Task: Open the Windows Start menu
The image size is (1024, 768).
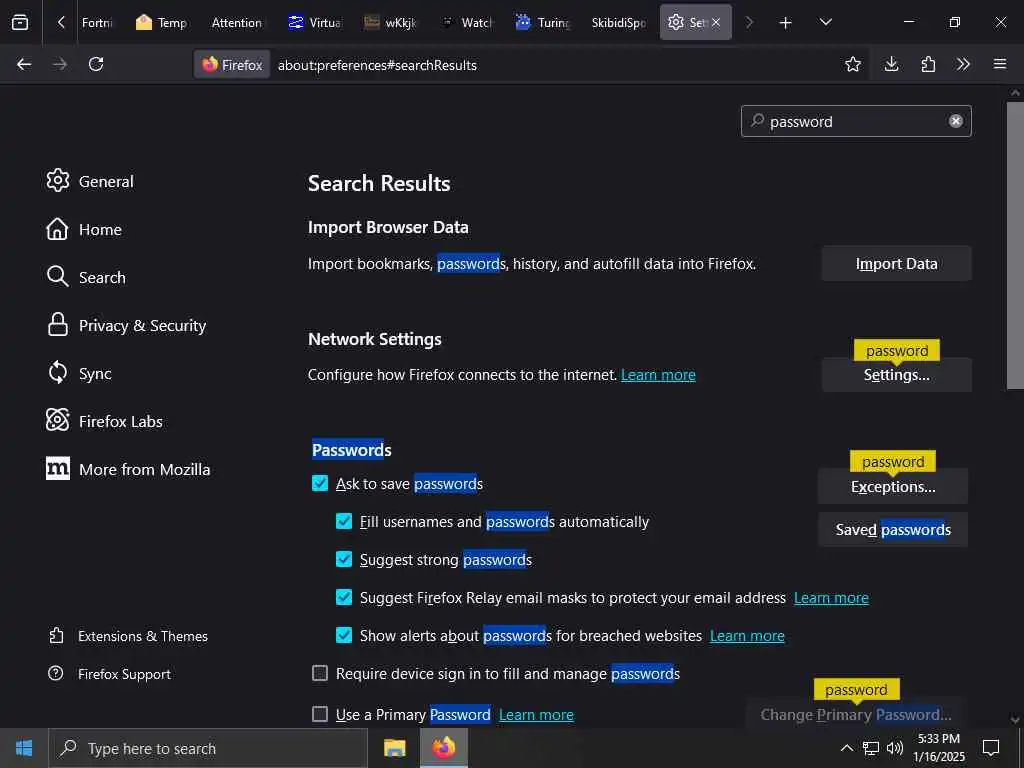Action: pyautogui.click(x=24, y=748)
